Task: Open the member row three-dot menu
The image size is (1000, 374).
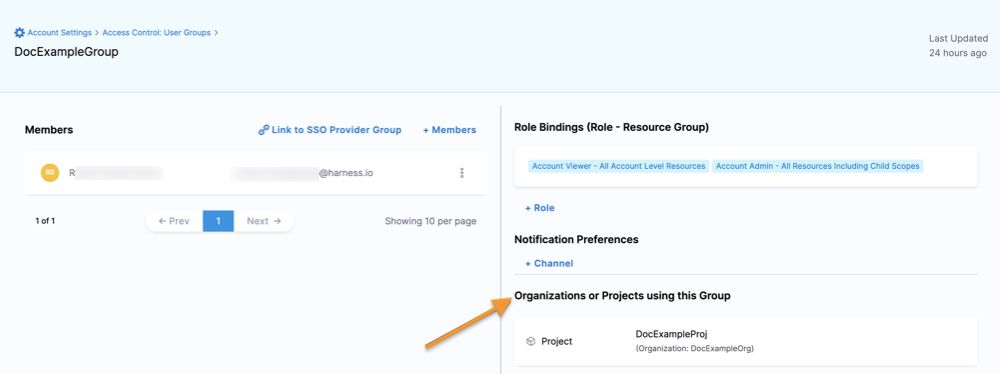Action: [462, 173]
